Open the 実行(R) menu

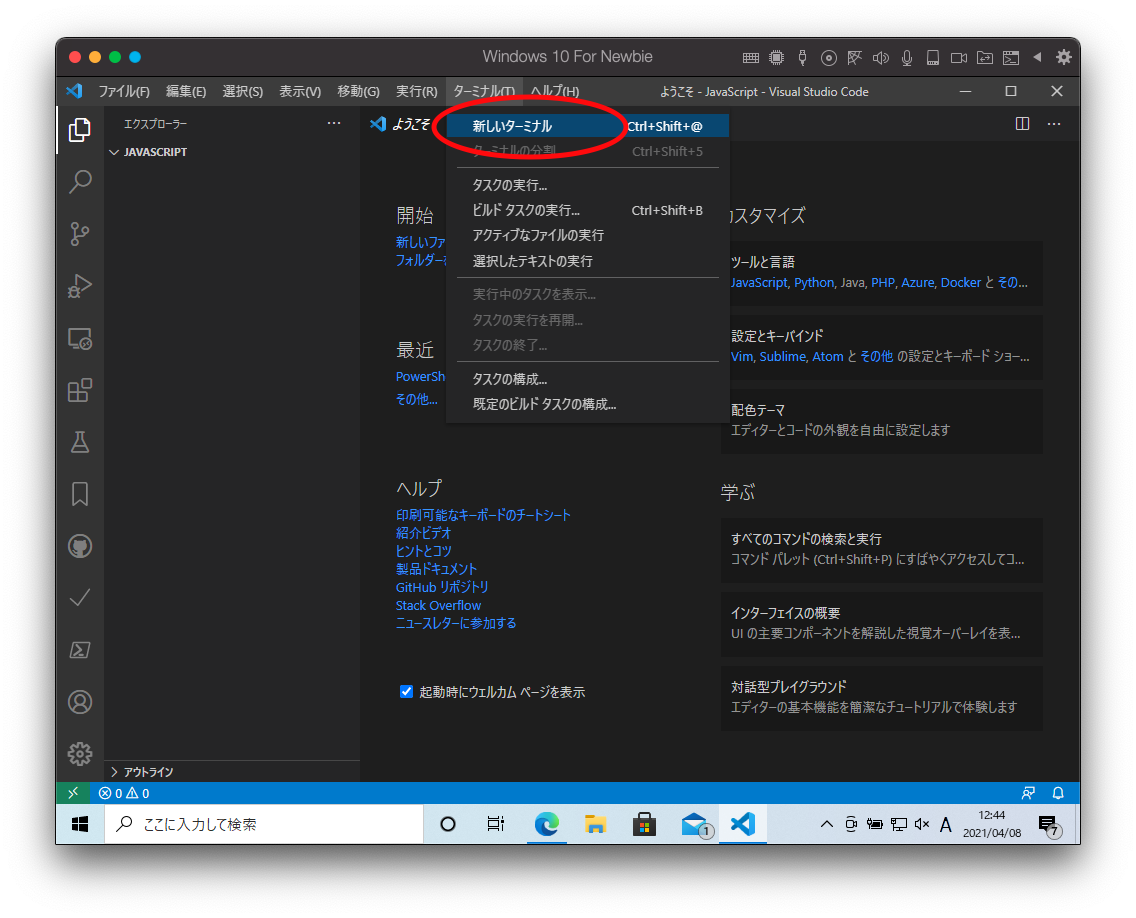click(x=417, y=91)
